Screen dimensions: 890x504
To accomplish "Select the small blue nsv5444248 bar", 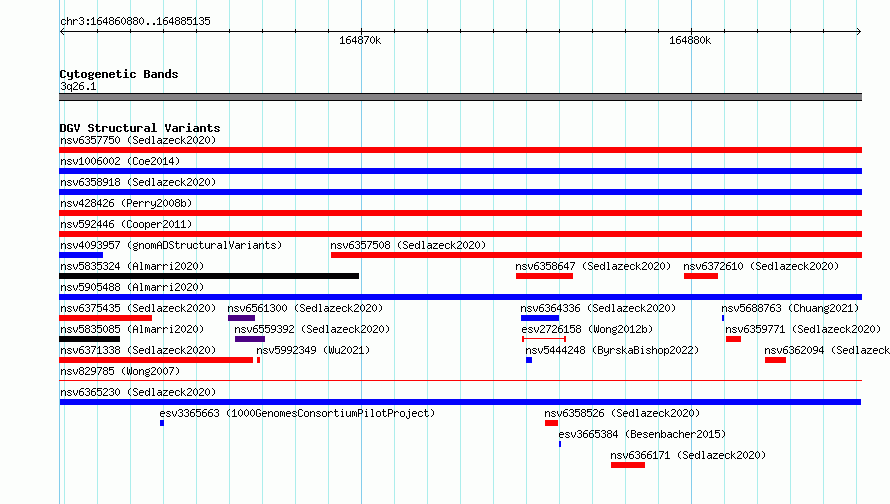I will [529, 360].
